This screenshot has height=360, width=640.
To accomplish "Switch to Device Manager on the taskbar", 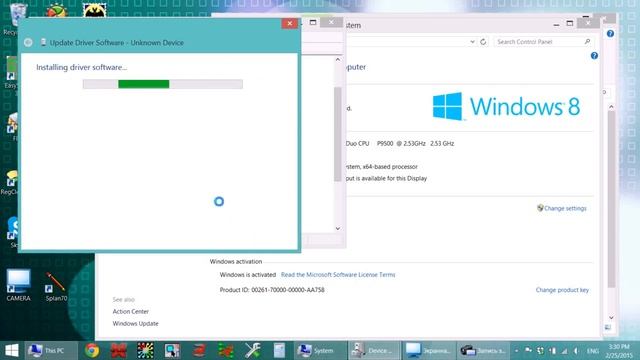I will (374, 351).
